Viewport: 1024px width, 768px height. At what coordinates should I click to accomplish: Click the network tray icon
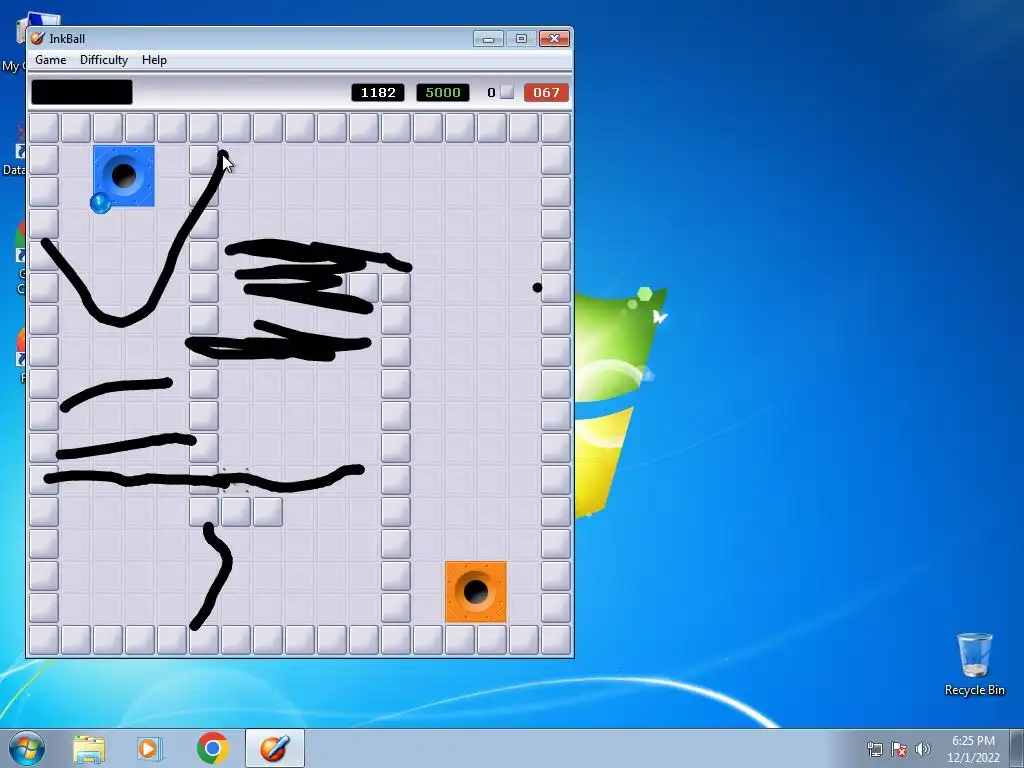click(x=874, y=749)
